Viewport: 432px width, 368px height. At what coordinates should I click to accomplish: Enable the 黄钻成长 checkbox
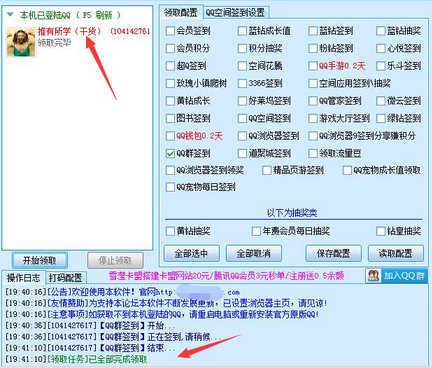(x=170, y=101)
